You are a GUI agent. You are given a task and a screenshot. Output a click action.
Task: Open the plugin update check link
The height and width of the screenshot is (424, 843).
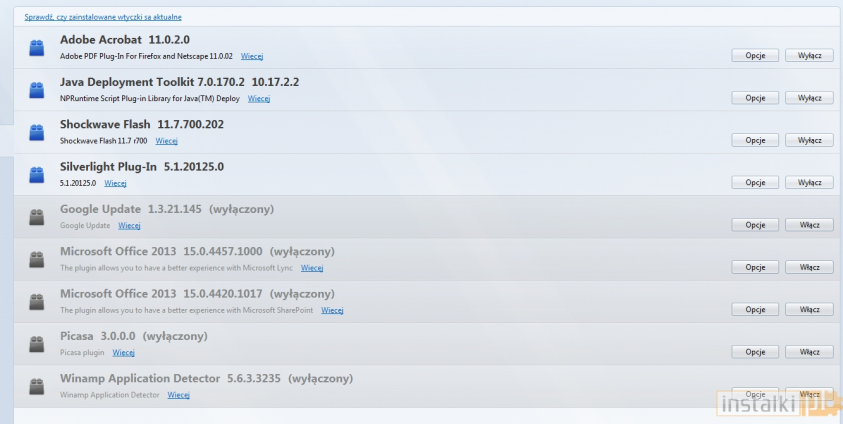pos(103,17)
